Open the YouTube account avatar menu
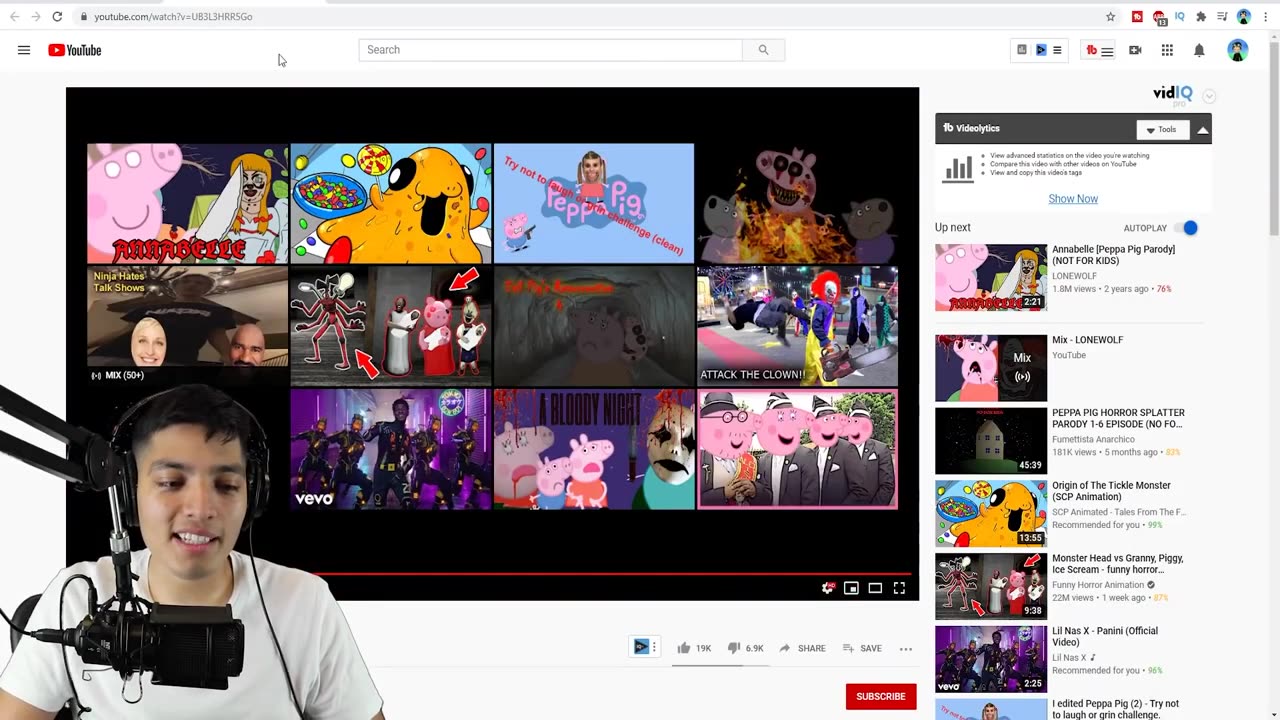Viewport: 1280px width, 720px height. [x=1238, y=50]
